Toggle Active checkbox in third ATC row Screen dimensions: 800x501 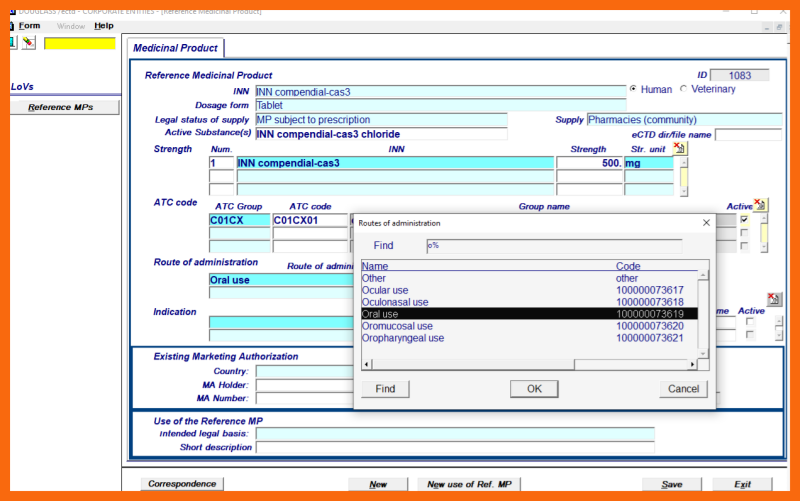point(744,246)
